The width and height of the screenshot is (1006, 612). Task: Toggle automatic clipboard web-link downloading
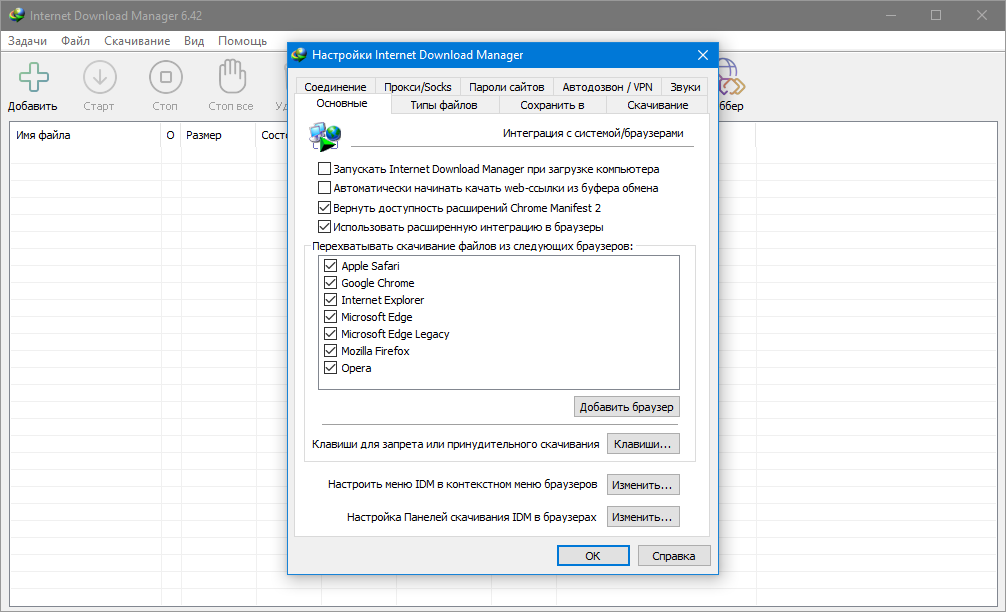click(324, 187)
